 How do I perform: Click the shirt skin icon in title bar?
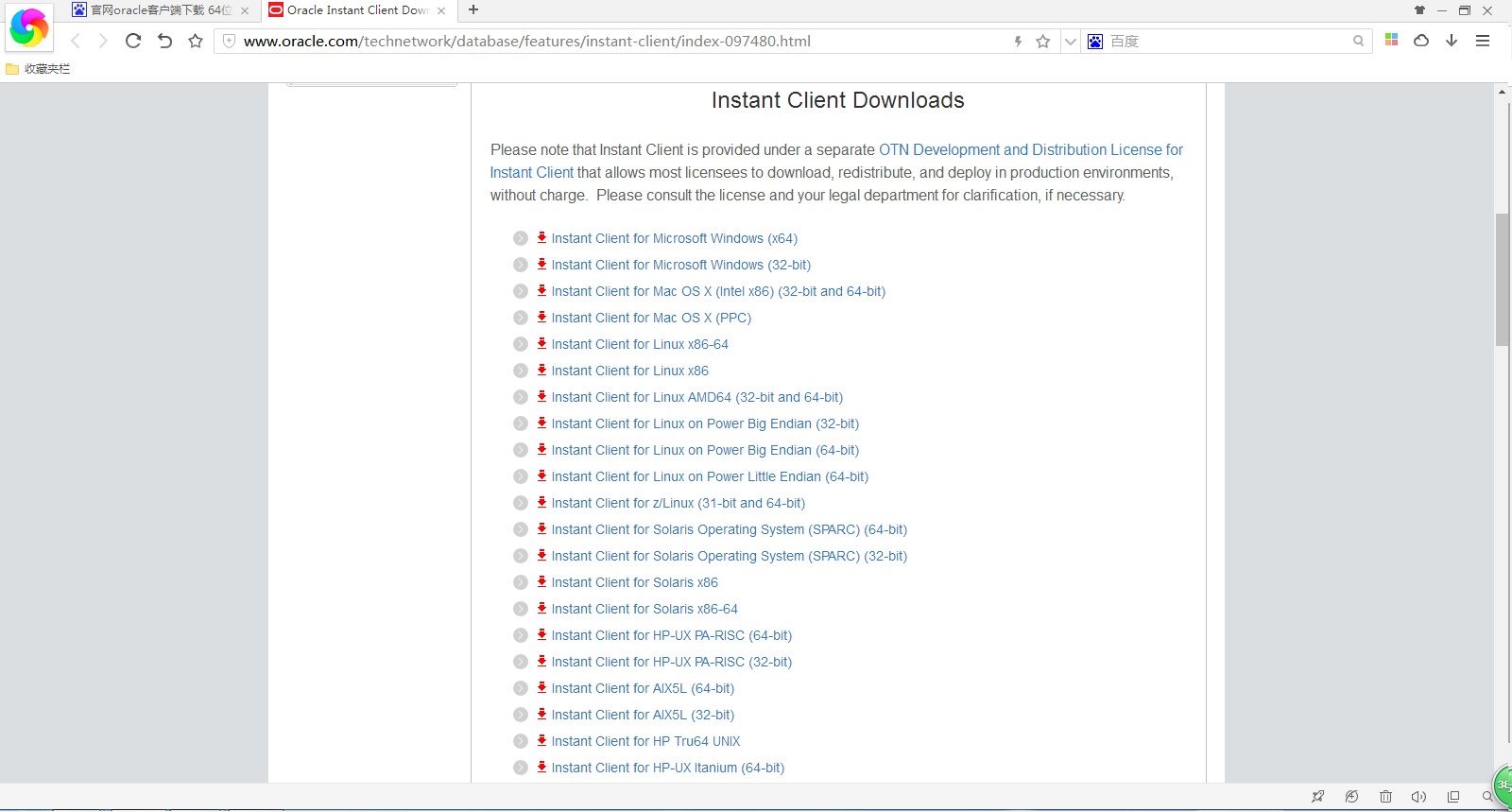coord(1419,10)
